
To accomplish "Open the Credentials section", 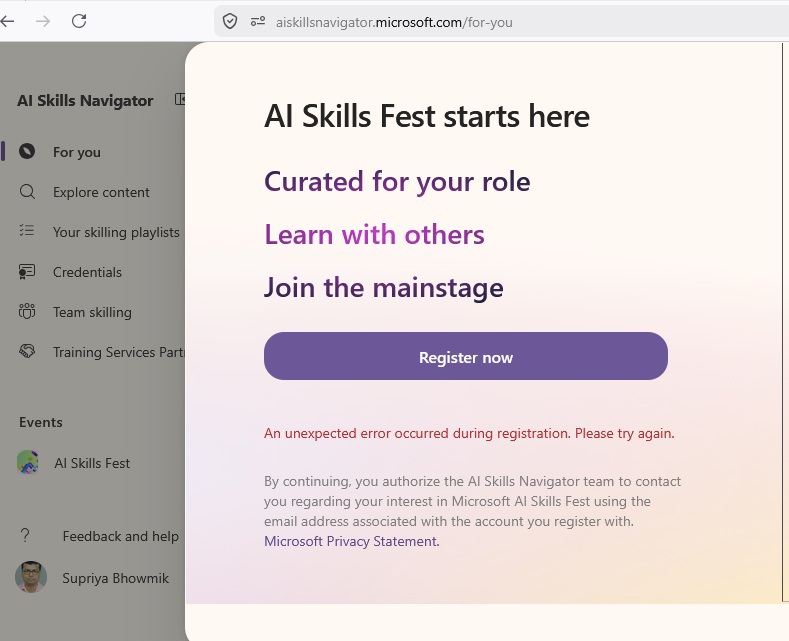I will tap(88, 272).
